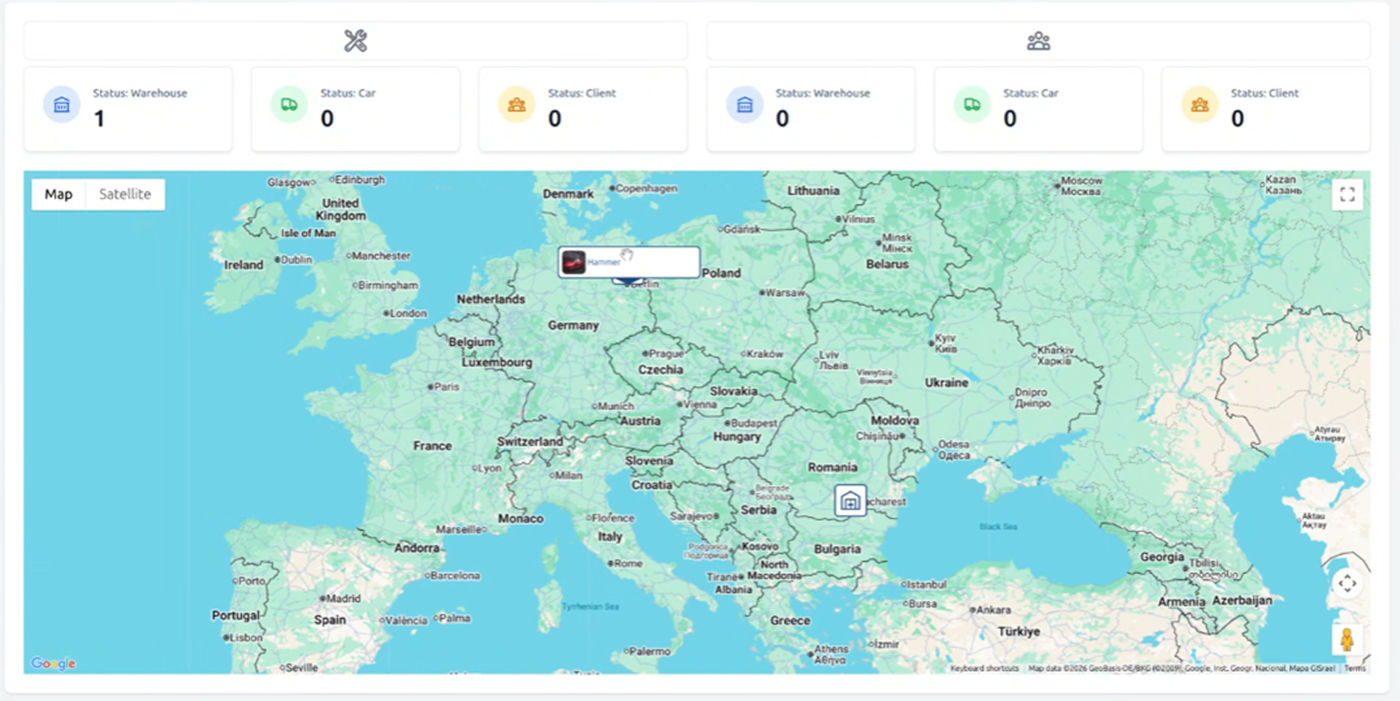Open the Keyboard shortcuts link
Viewport: 1400px width, 701px height.
[x=984, y=668]
